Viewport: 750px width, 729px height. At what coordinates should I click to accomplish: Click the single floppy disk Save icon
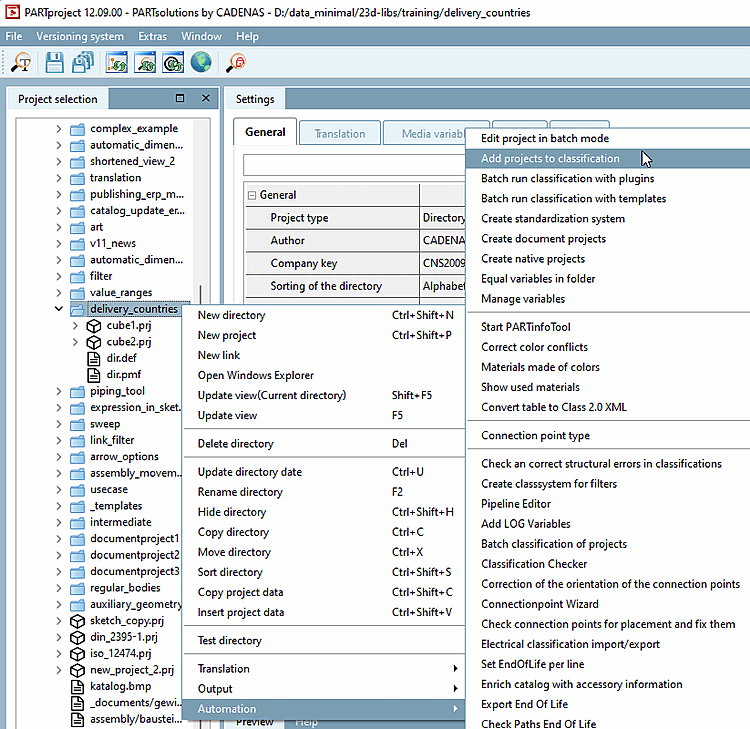point(54,63)
